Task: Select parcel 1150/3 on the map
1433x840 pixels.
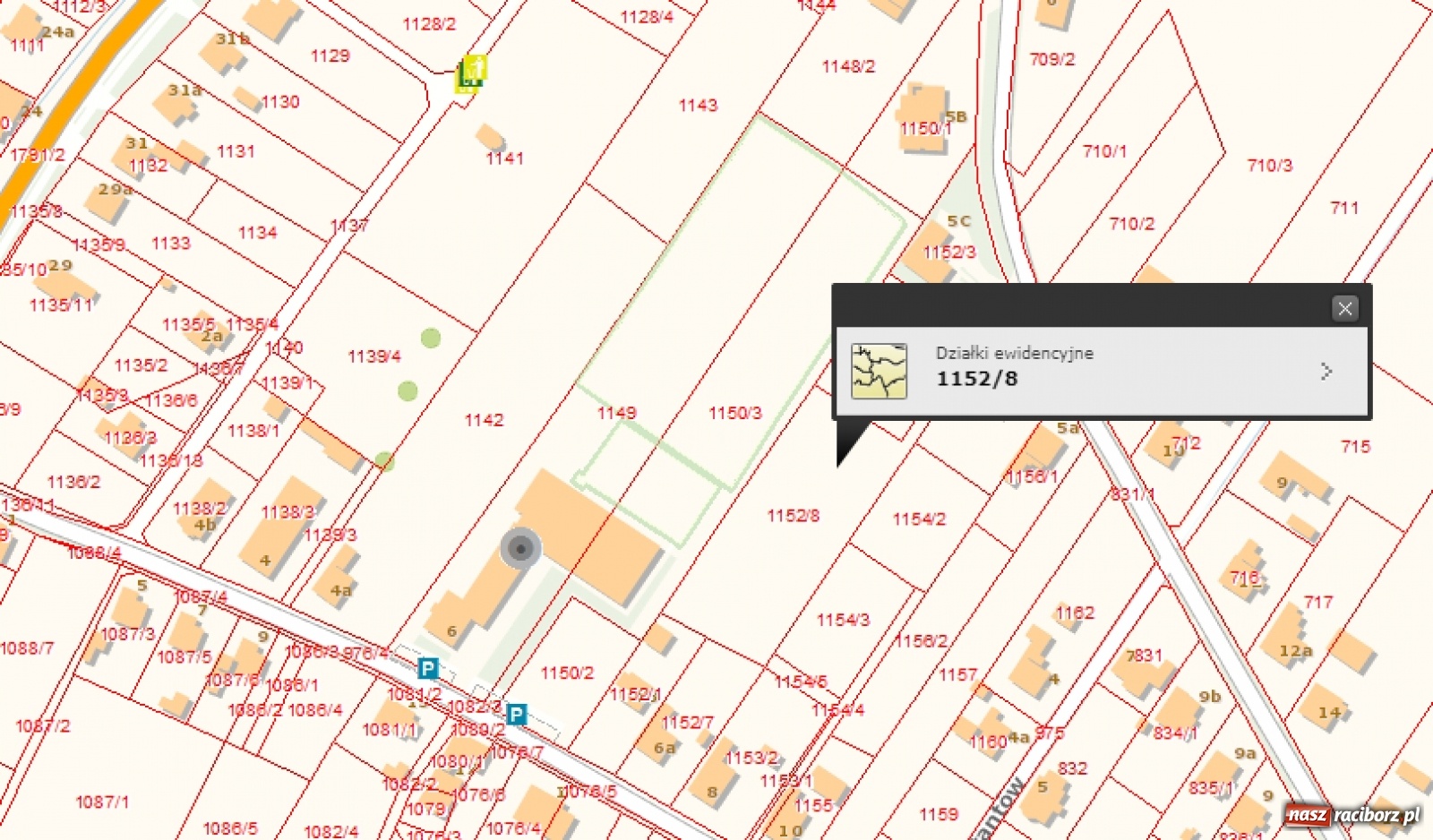Action: pyautogui.click(x=734, y=413)
